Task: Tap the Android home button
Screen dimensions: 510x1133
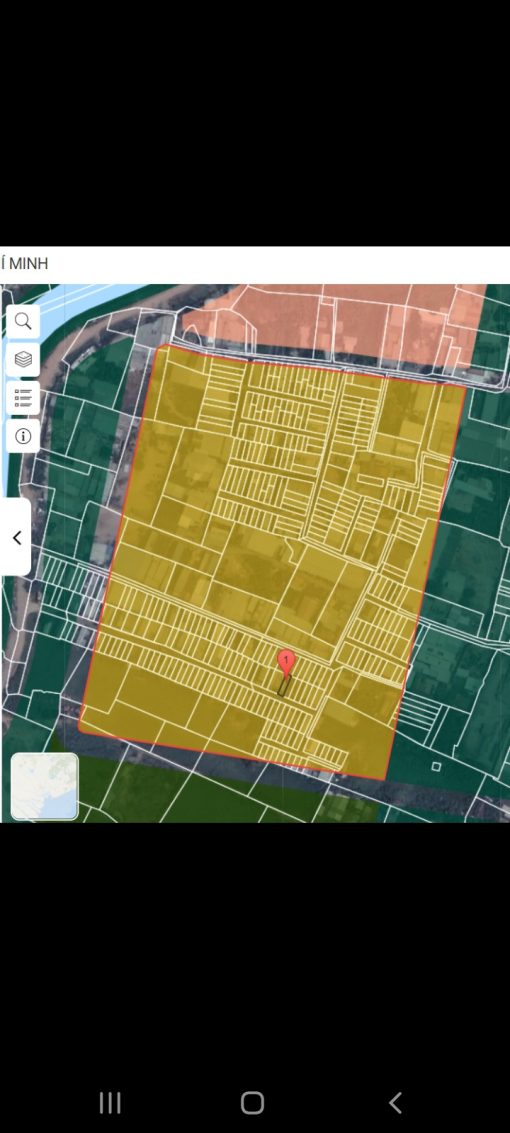Action: click(252, 1103)
